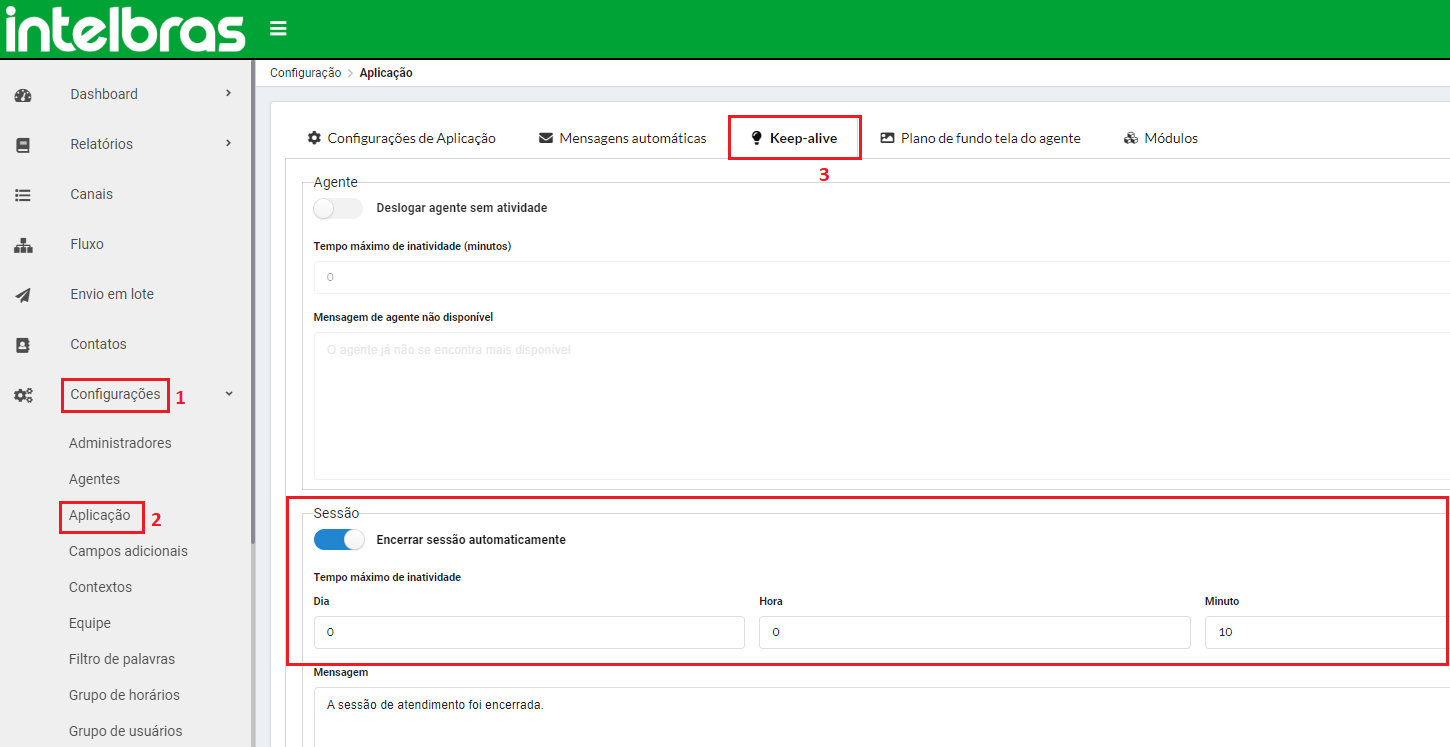This screenshot has width=1450, height=747.
Task: Disable Encerrar sessão automaticamente toggle
Action: (x=338, y=540)
